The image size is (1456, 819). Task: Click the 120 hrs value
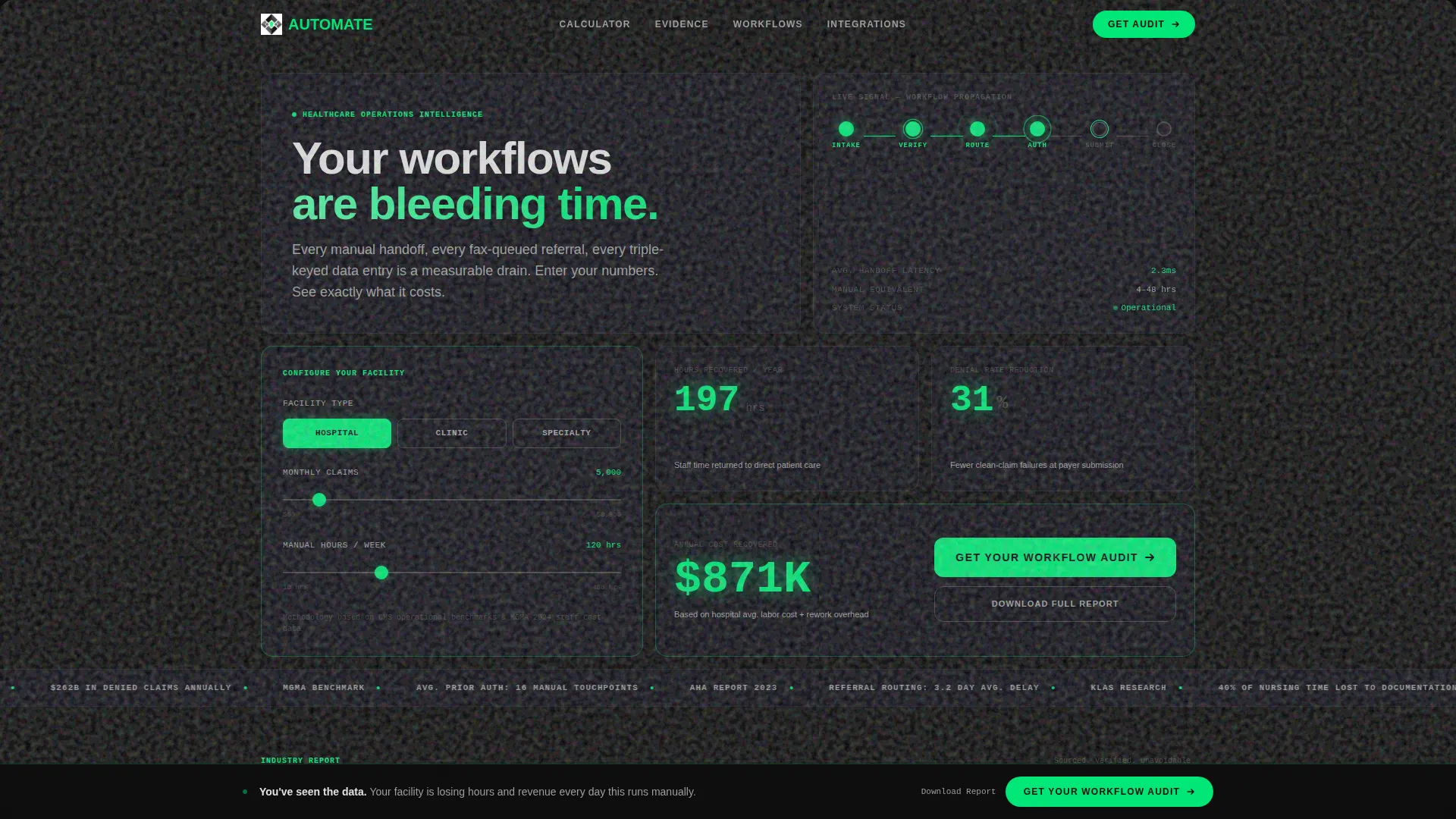[603, 545]
